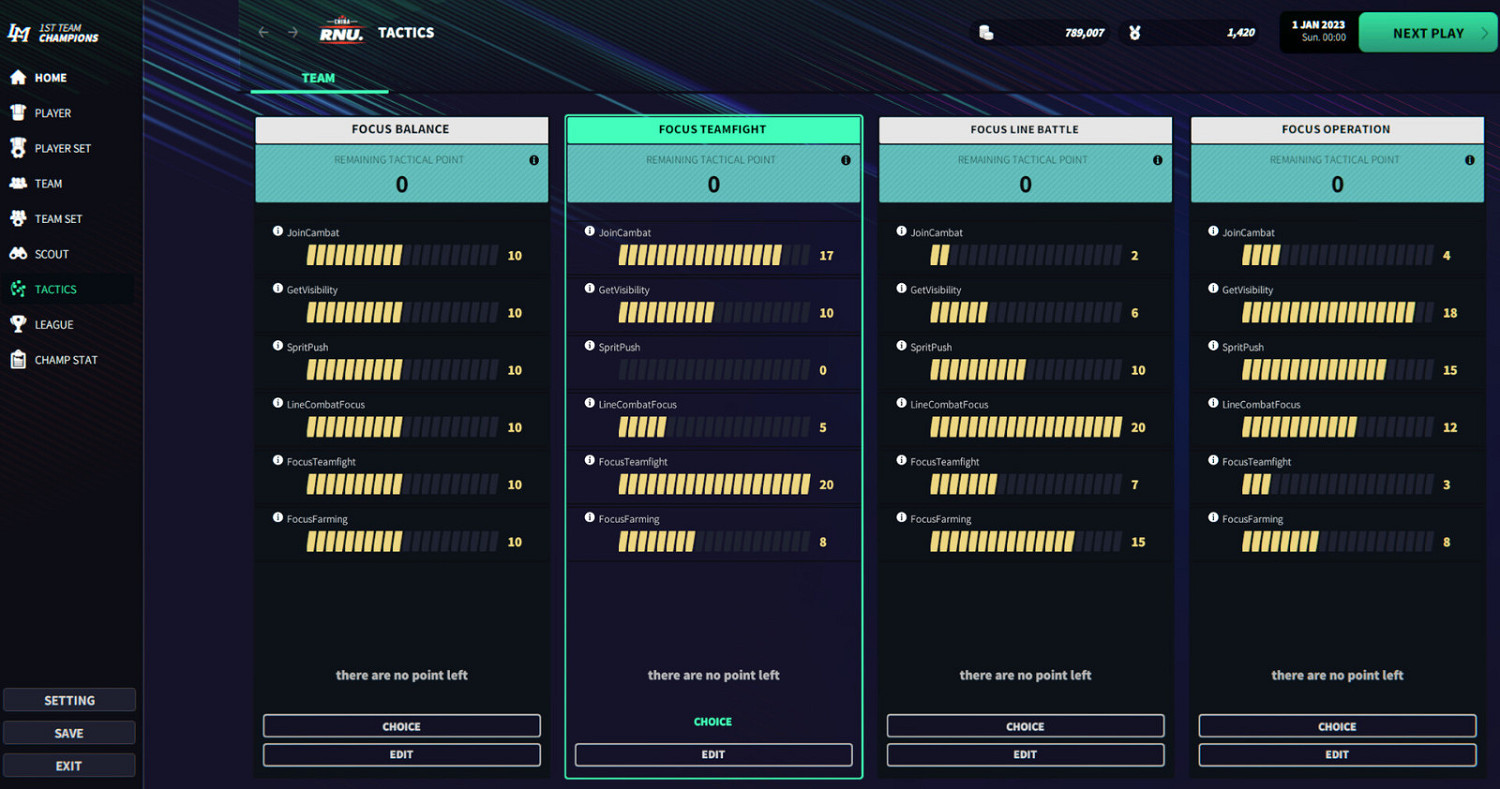Click the FocusTeamfight bar in Focus Teamfight
Image resolution: width=1500 pixels, height=789 pixels.
(x=714, y=485)
